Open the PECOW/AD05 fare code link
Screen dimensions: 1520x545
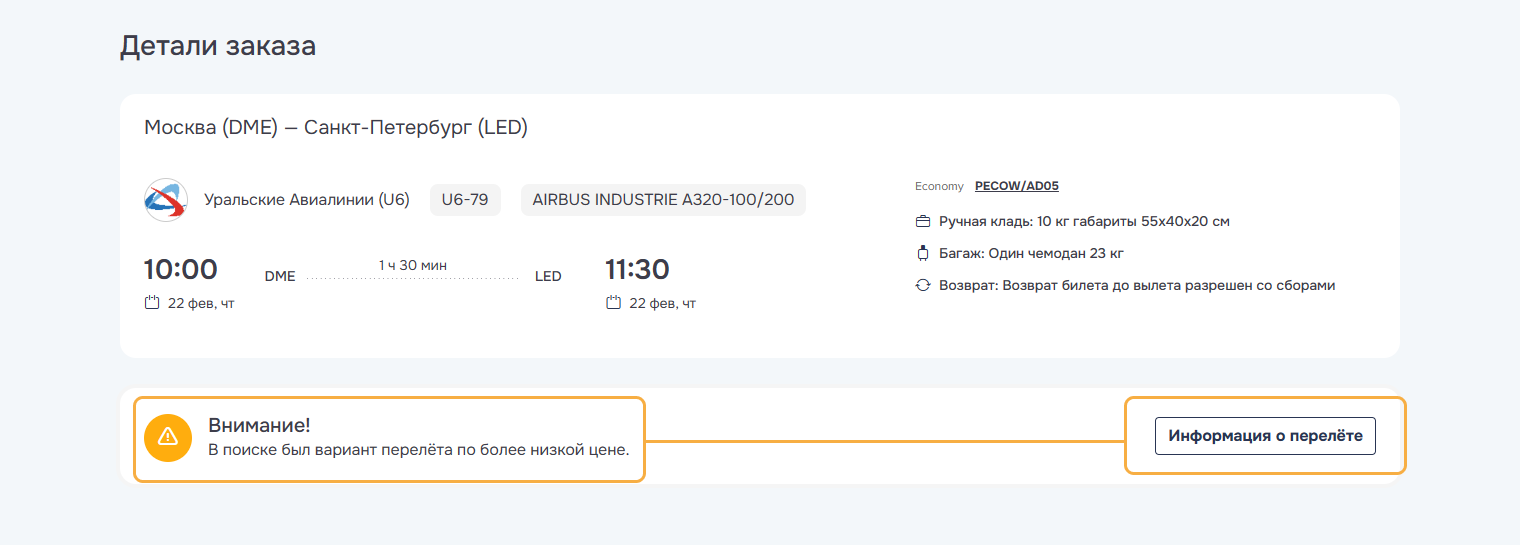[x=1016, y=186]
